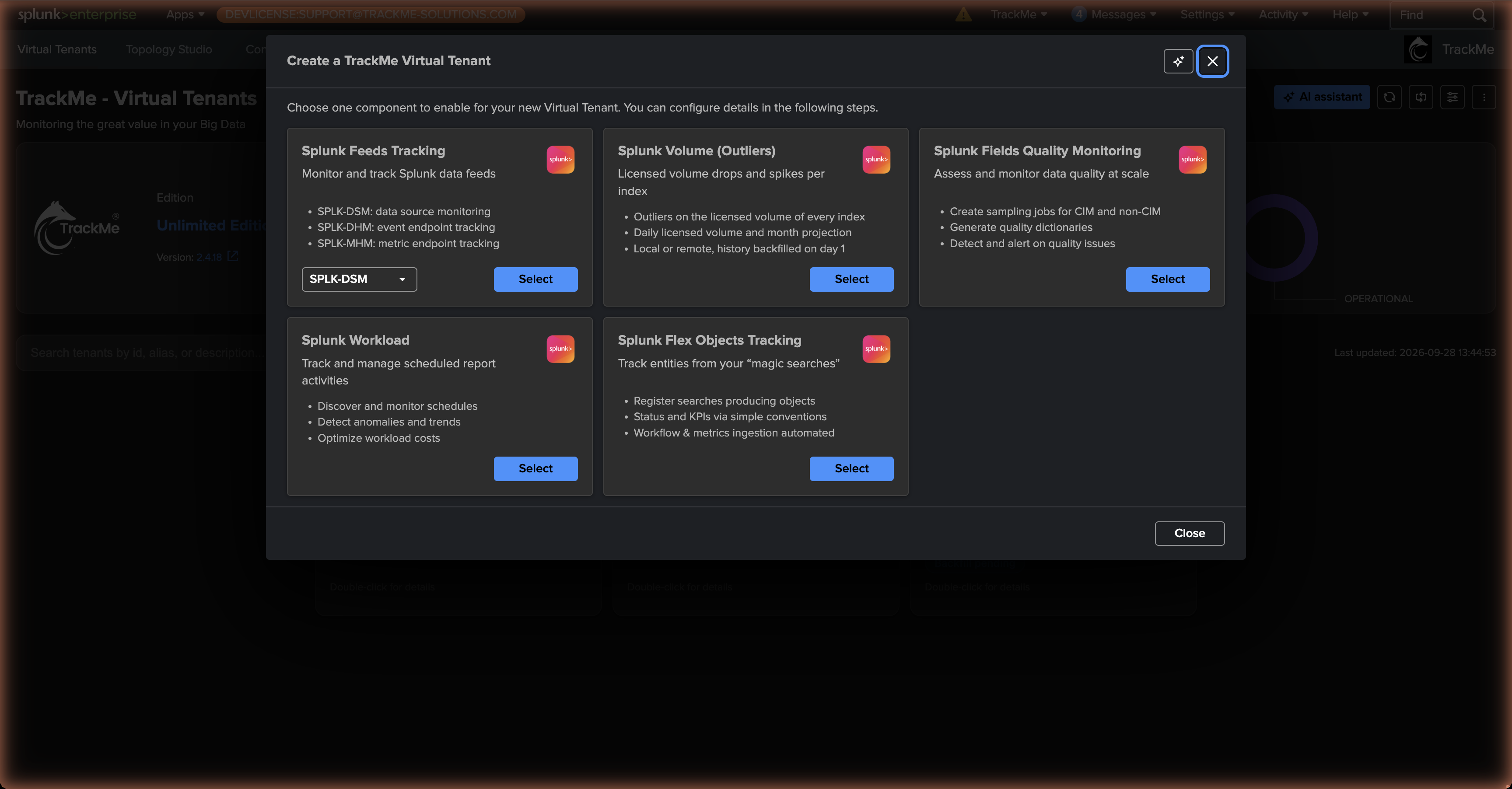
Task: Click the sliders settings icon in toolbar
Action: click(x=1452, y=98)
